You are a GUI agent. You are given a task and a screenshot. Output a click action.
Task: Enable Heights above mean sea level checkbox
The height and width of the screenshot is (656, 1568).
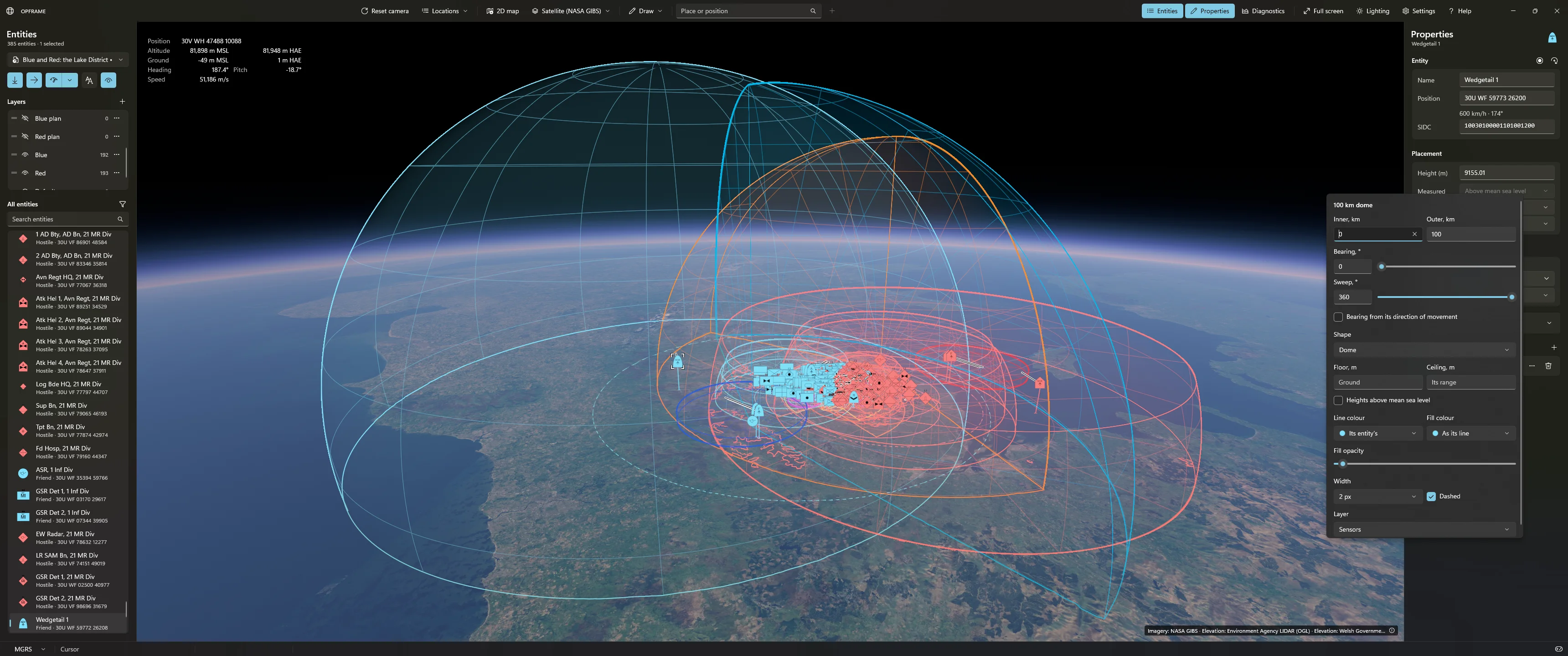pyautogui.click(x=1338, y=400)
